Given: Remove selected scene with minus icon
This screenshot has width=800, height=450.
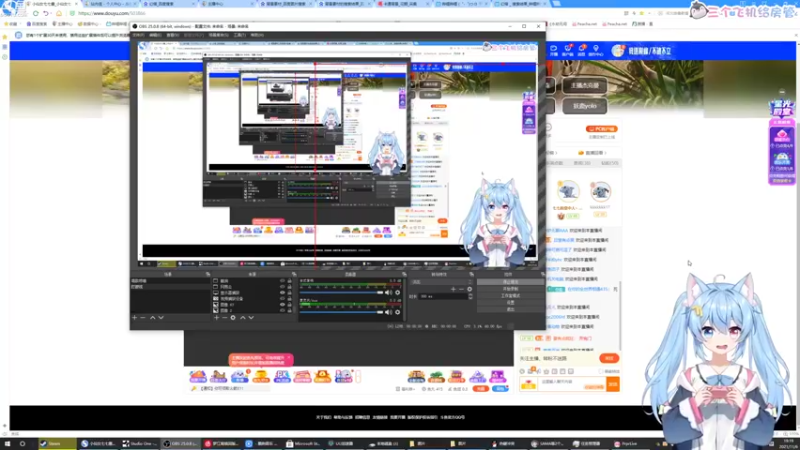Looking at the screenshot, I should [143, 317].
